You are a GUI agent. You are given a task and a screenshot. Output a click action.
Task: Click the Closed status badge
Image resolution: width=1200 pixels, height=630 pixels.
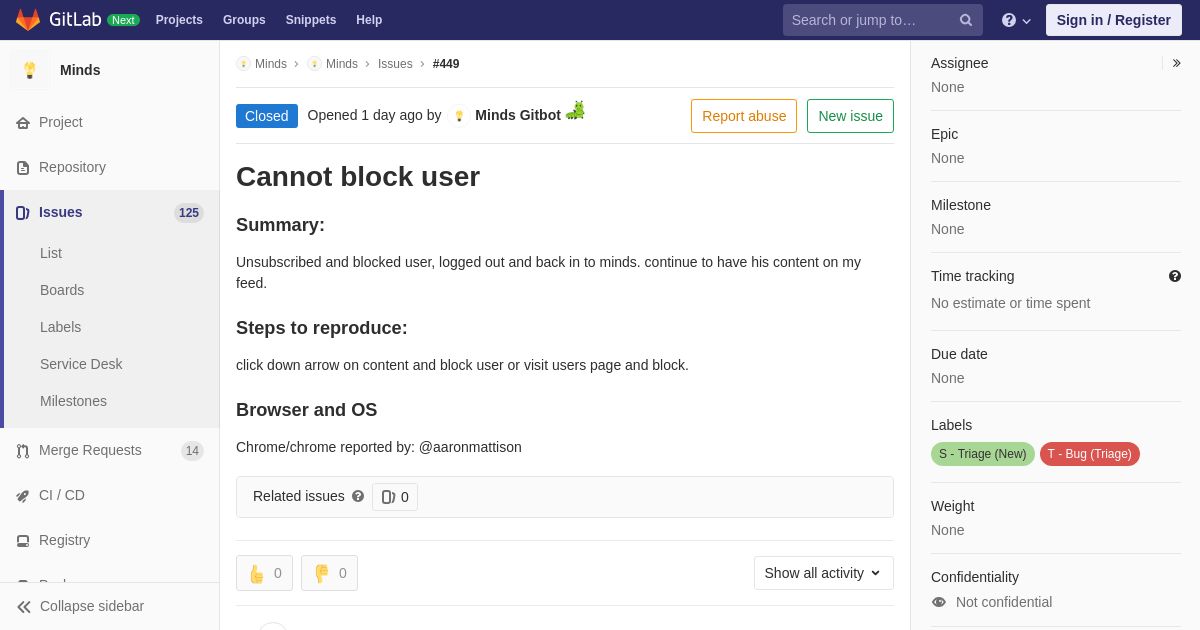click(x=267, y=116)
